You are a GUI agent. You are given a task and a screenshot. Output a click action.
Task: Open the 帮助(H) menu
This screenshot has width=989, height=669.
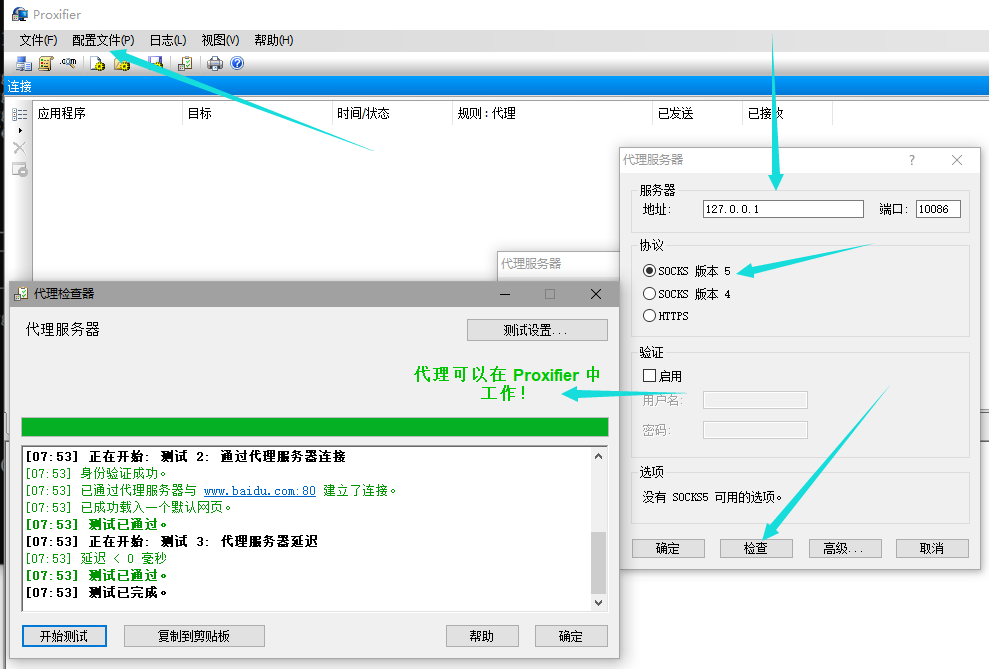coord(274,40)
